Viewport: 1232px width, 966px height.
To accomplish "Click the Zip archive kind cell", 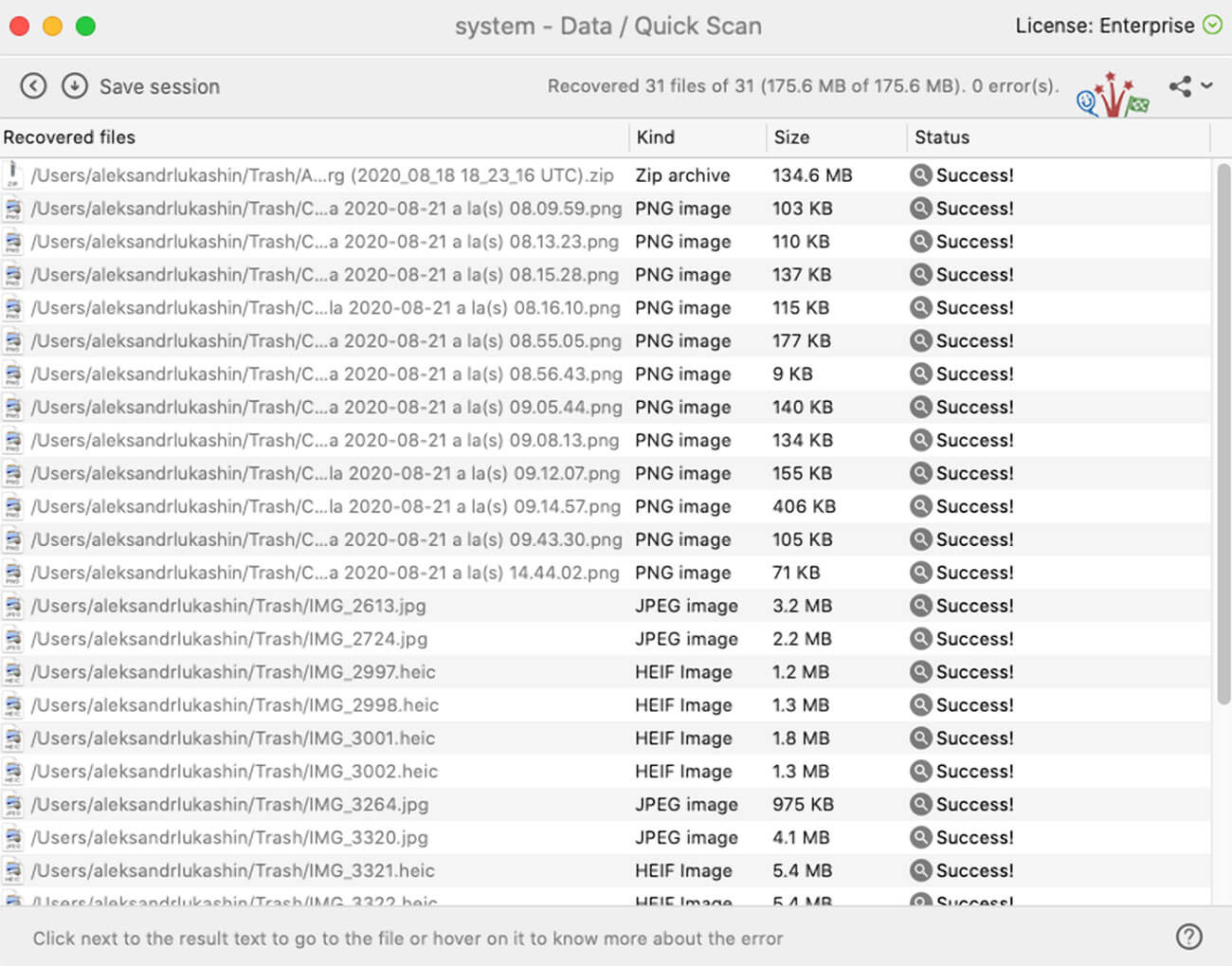I will pos(682,175).
